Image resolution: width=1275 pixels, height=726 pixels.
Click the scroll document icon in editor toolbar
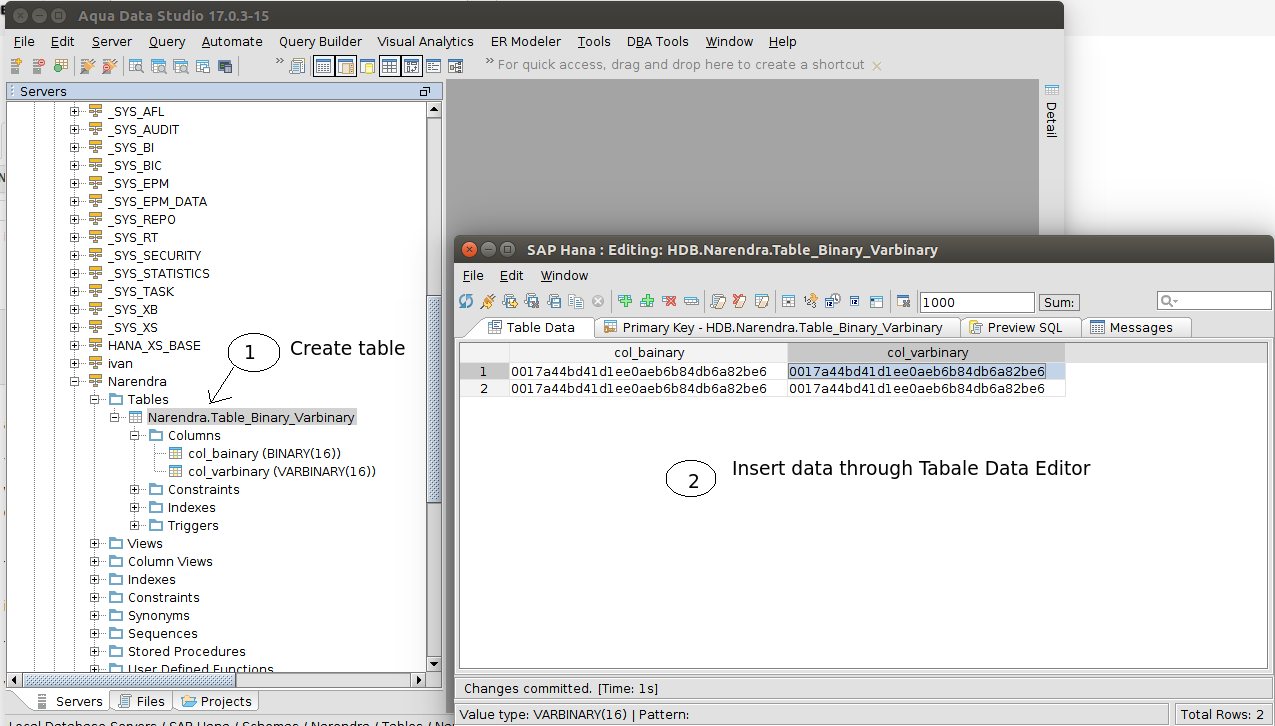click(717, 301)
